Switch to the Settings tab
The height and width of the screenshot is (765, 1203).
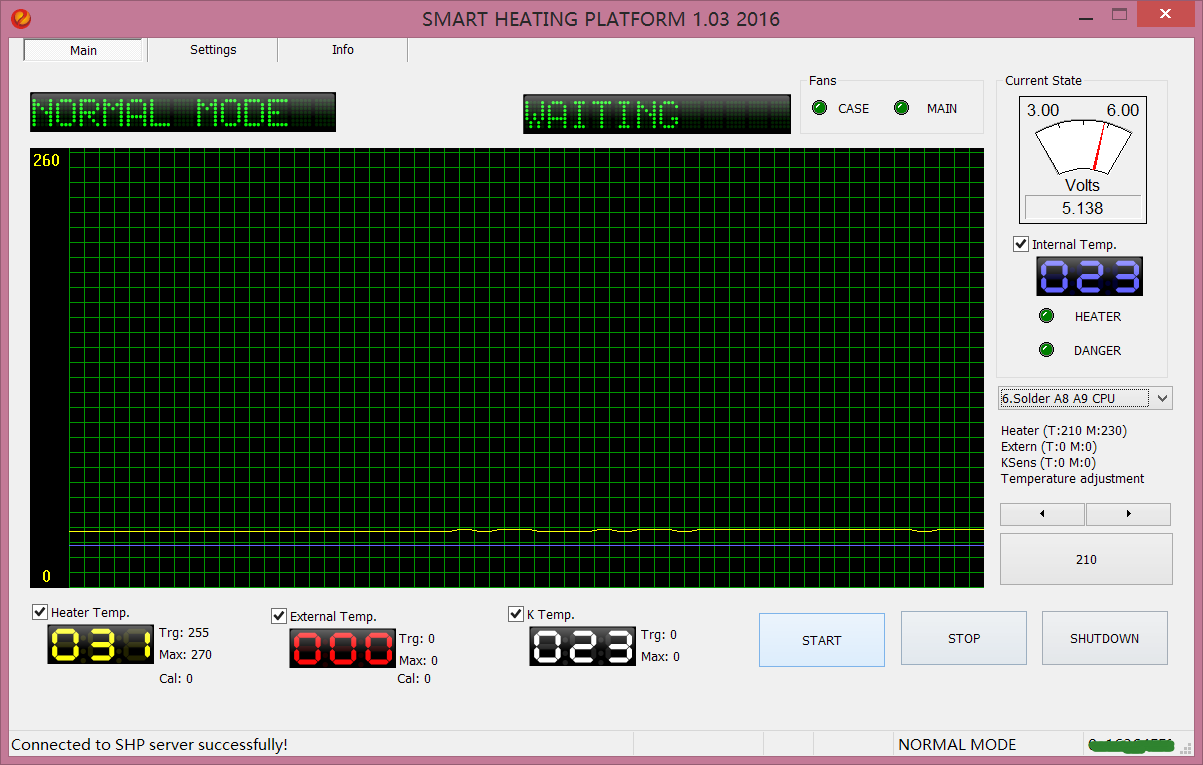213,50
